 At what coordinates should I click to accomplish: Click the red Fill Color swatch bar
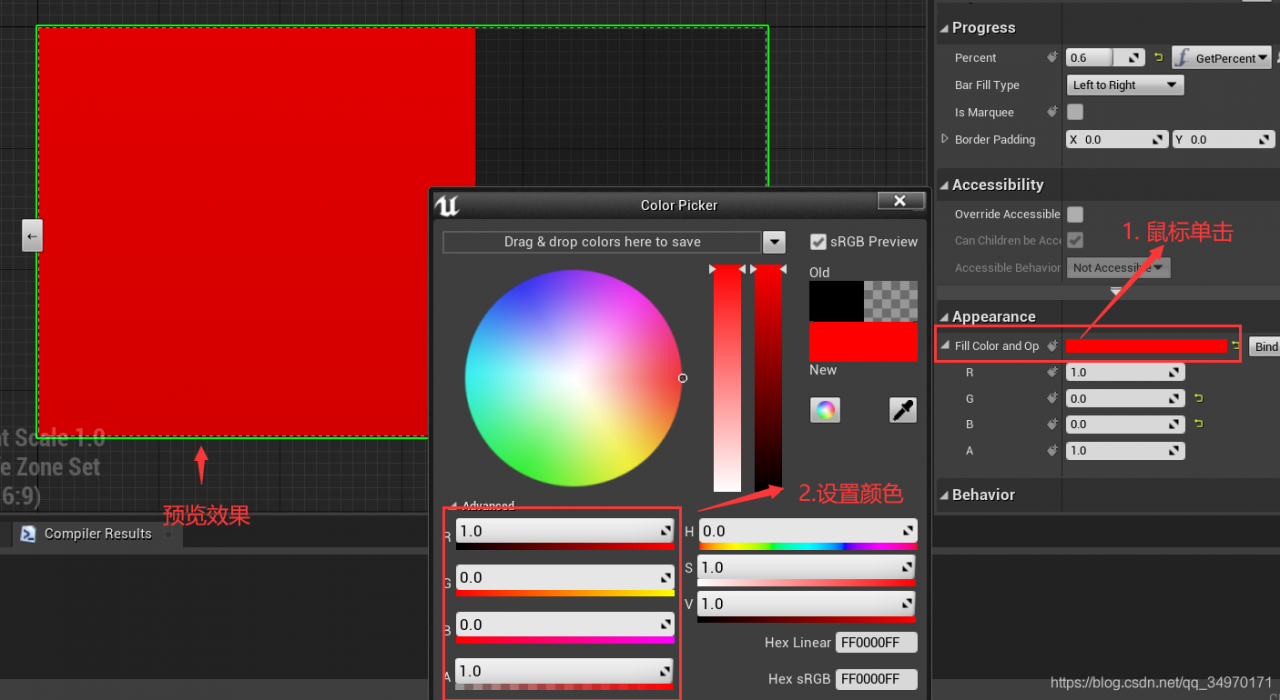1146,346
